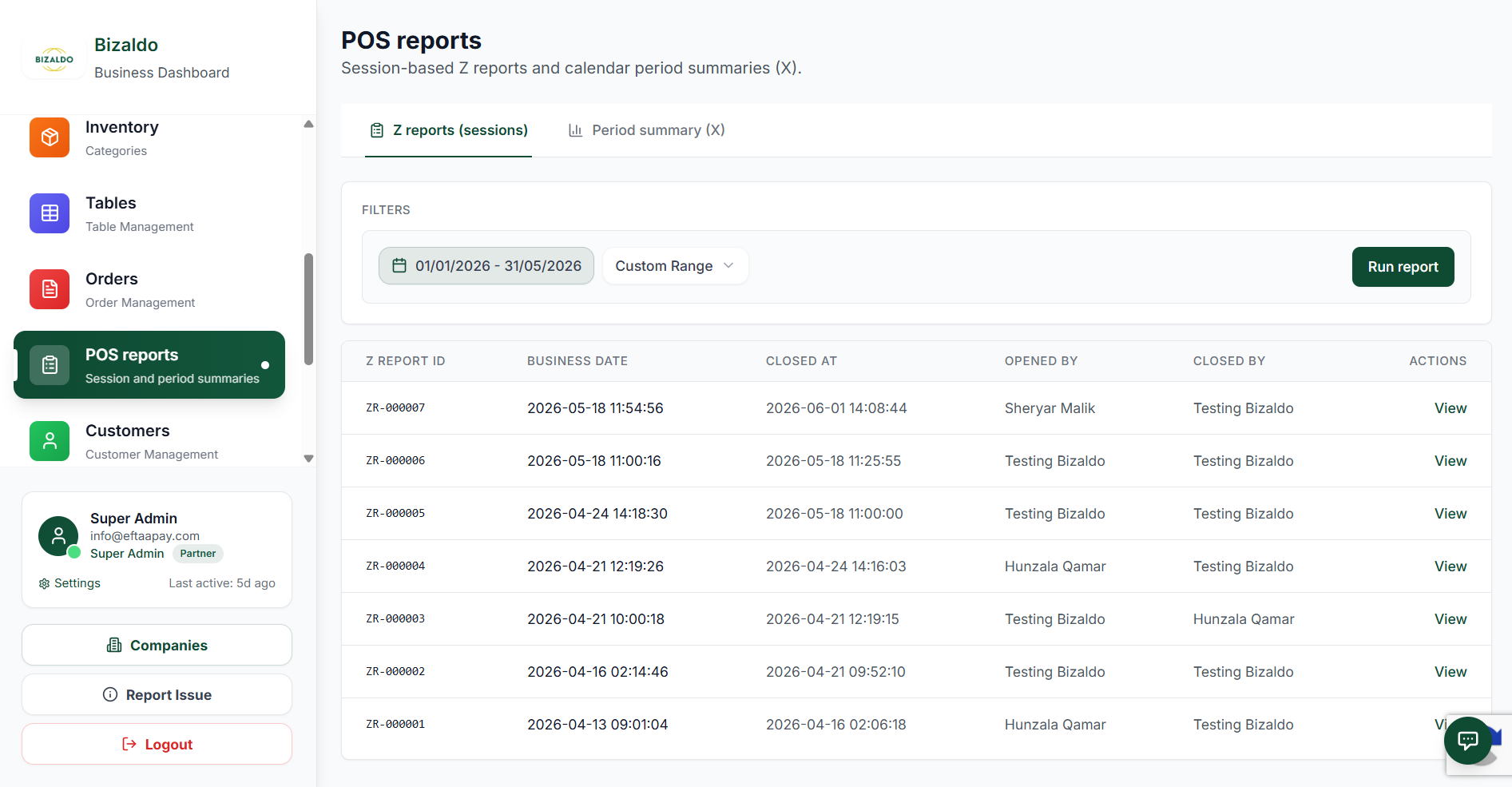
Task: Click the Logout arrow icon
Action: pyautogui.click(x=129, y=744)
